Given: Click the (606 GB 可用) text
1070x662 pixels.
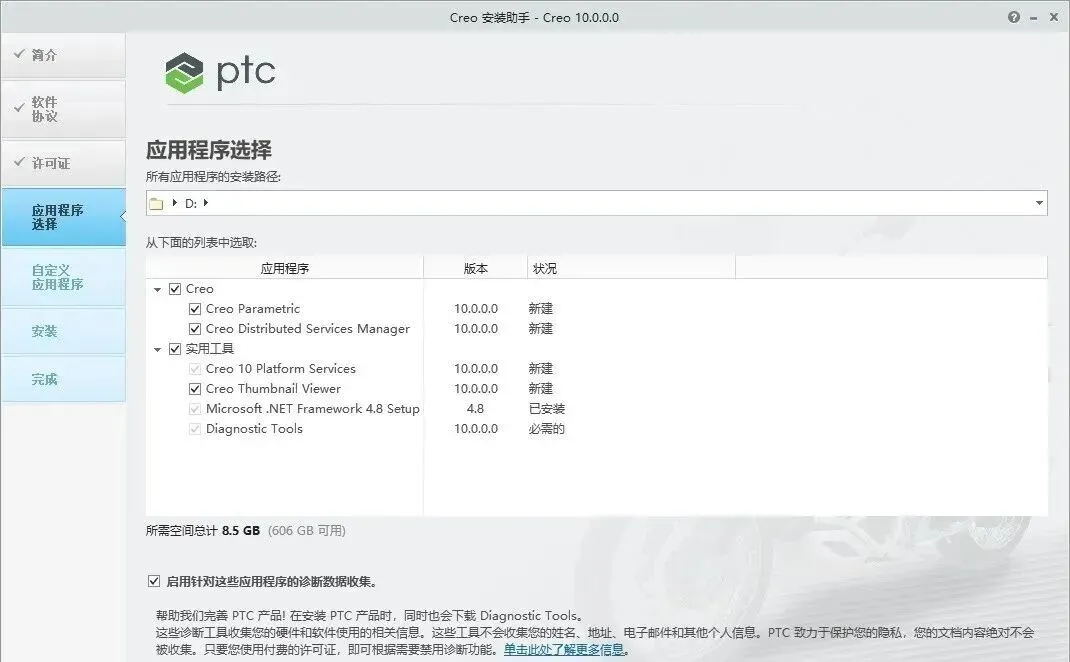Looking at the screenshot, I should click(x=306, y=530).
